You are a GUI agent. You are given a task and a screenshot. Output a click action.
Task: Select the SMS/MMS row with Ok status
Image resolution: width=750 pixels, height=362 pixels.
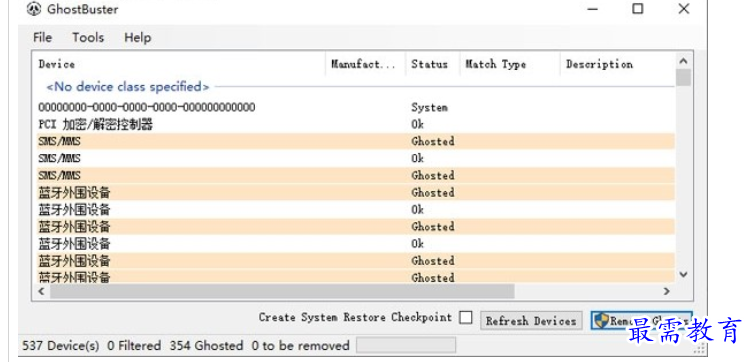click(x=356, y=158)
